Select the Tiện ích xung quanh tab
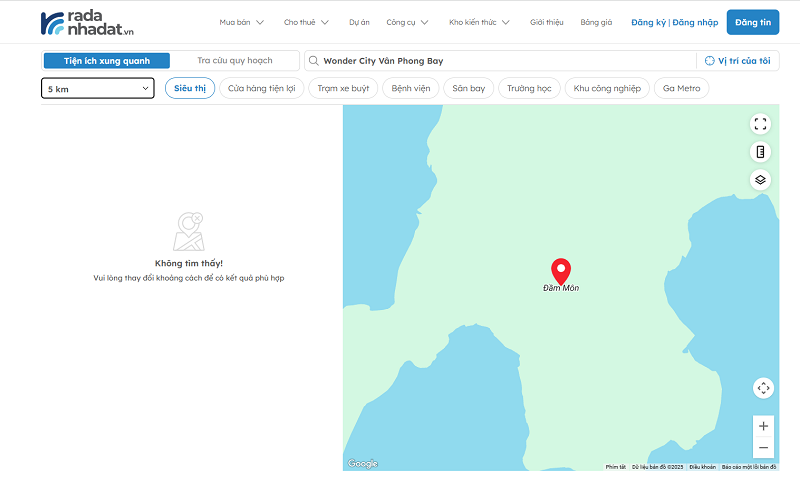800x483 pixels. point(107,61)
